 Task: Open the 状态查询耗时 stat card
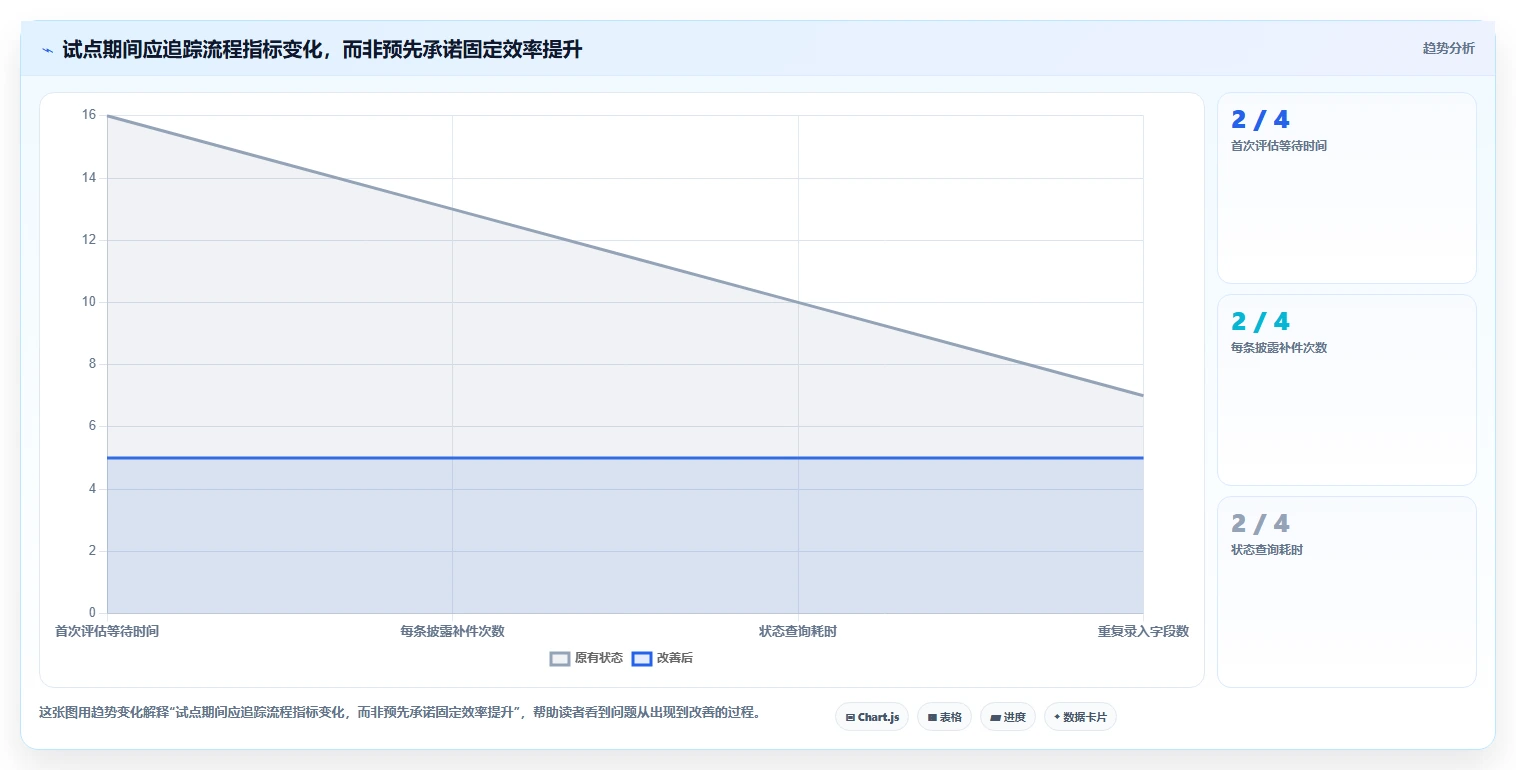tap(1346, 592)
